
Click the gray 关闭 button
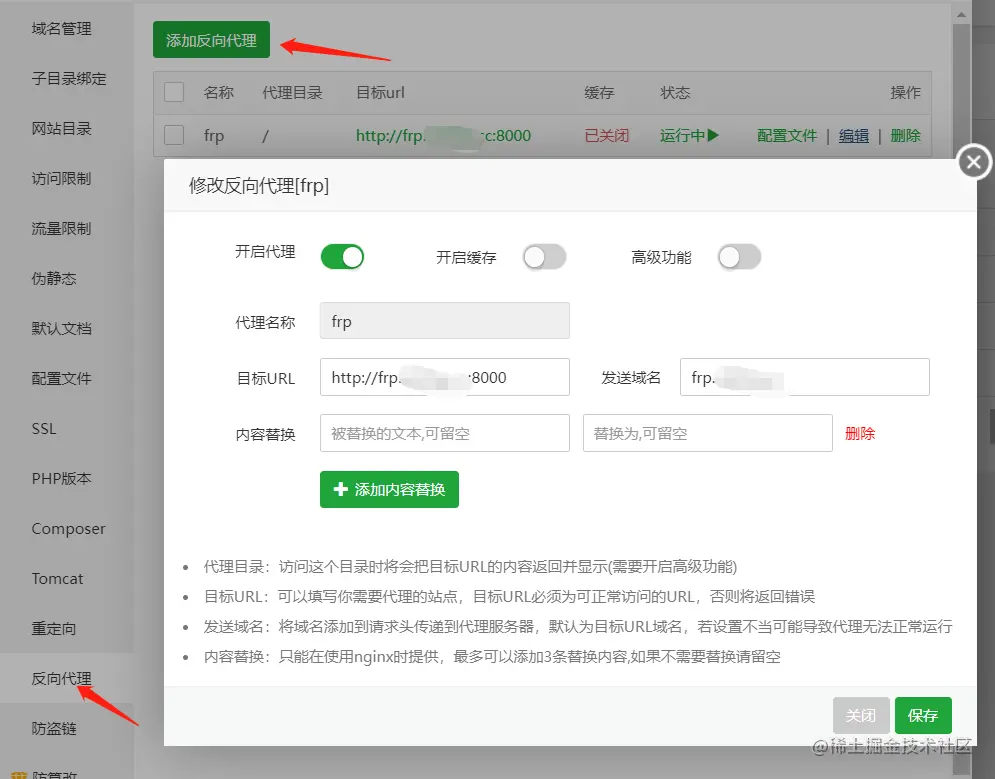pos(861,715)
